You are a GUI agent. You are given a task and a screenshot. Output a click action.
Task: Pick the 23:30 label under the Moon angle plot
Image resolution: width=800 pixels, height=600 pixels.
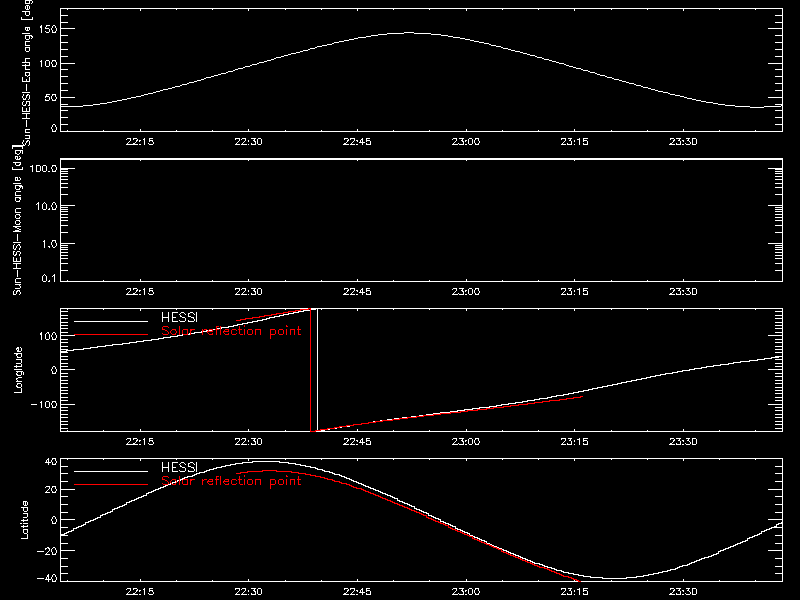(683, 292)
